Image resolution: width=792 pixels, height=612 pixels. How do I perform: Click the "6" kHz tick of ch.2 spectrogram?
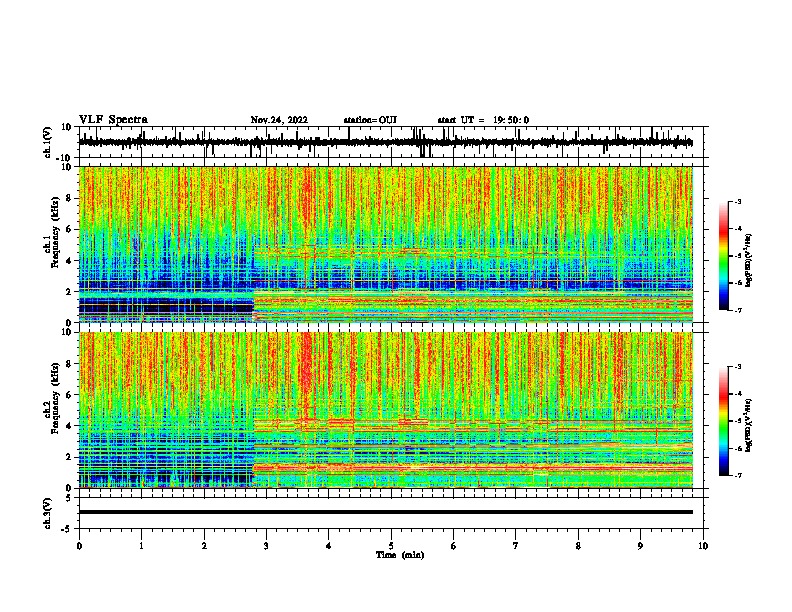pos(69,394)
